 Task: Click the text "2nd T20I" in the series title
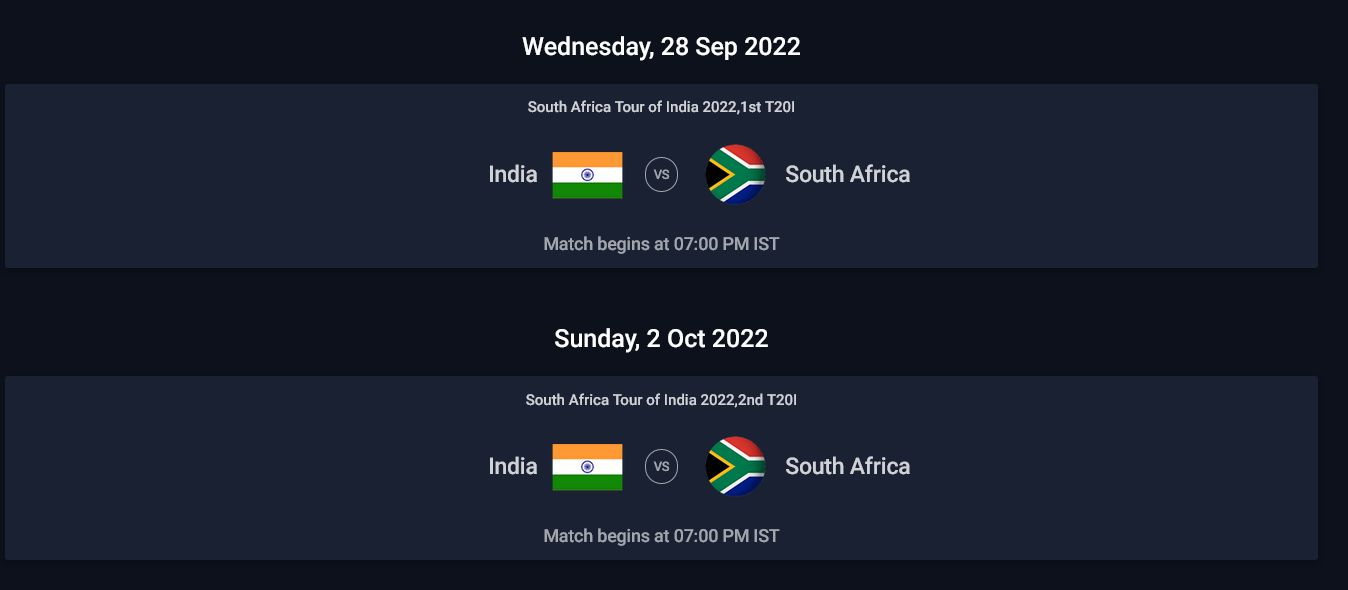[x=767, y=400]
